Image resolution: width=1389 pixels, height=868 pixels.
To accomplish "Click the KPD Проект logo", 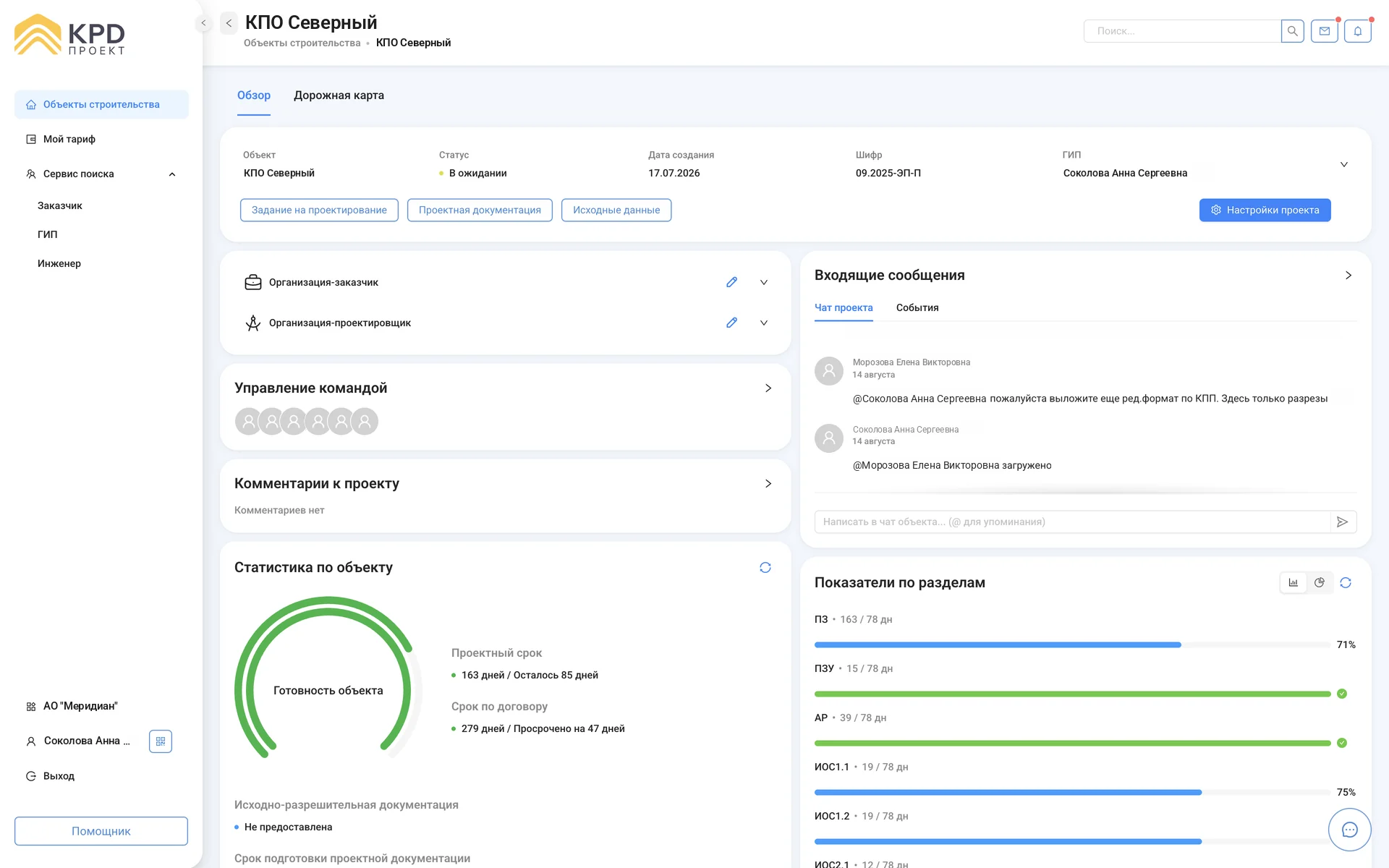I will pos(69,35).
